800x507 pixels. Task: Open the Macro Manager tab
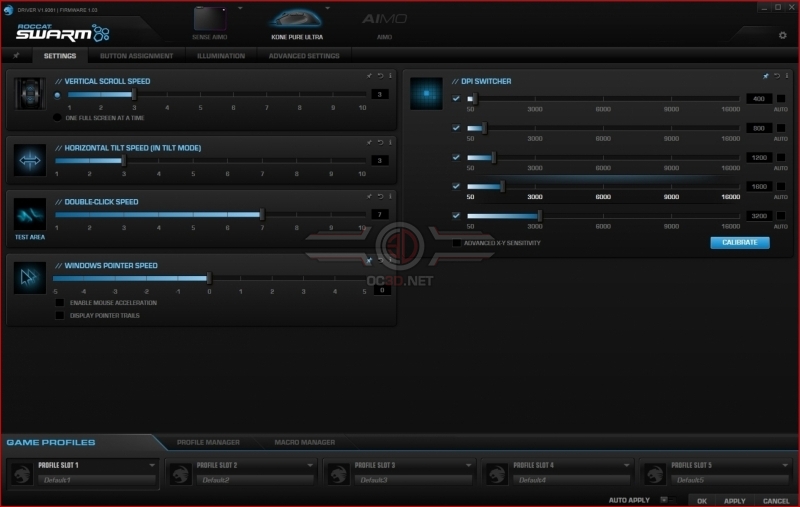305,442
